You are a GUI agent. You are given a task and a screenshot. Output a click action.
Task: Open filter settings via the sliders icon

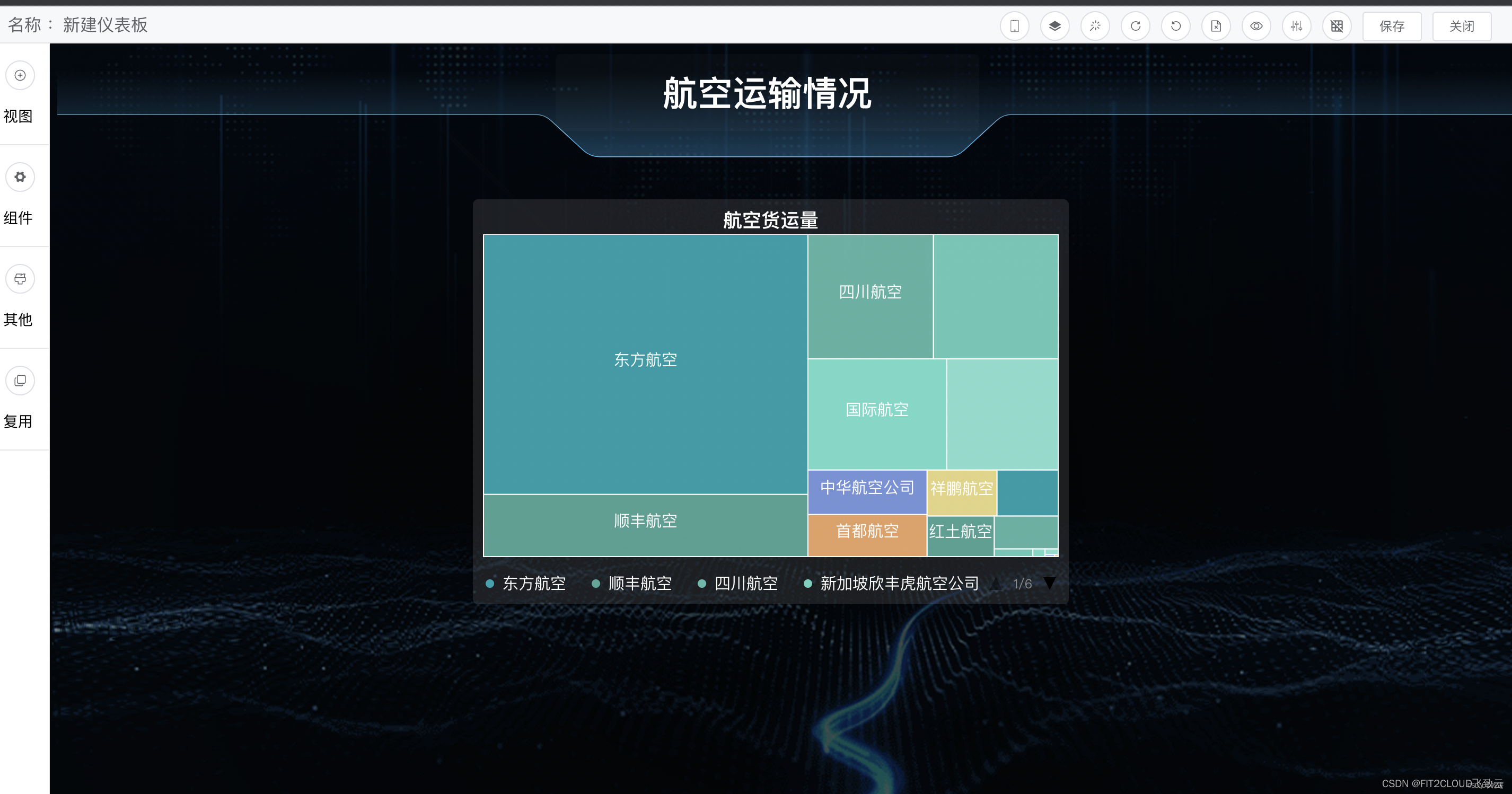(x=1297, y=26)
